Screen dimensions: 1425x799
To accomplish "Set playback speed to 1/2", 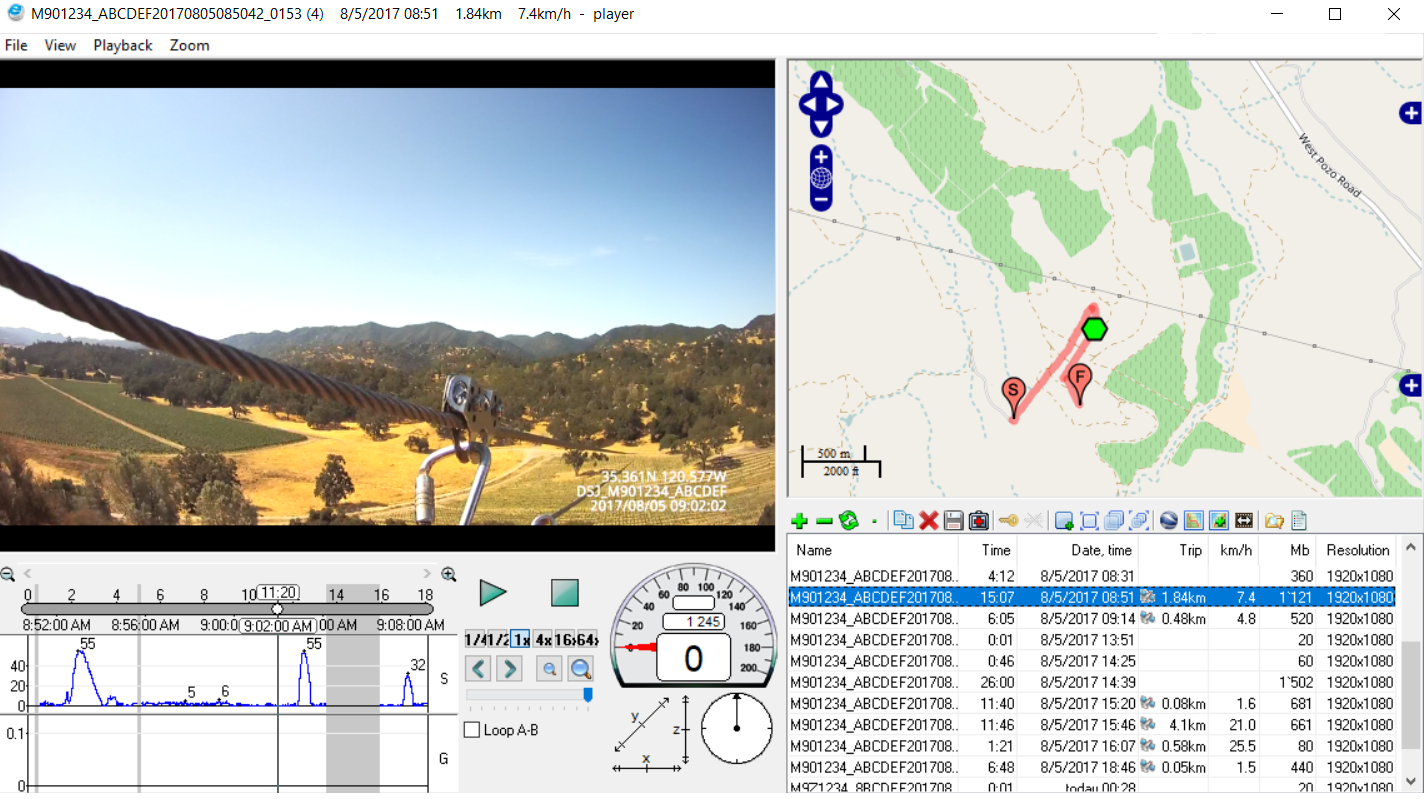I will coord(498,639).
